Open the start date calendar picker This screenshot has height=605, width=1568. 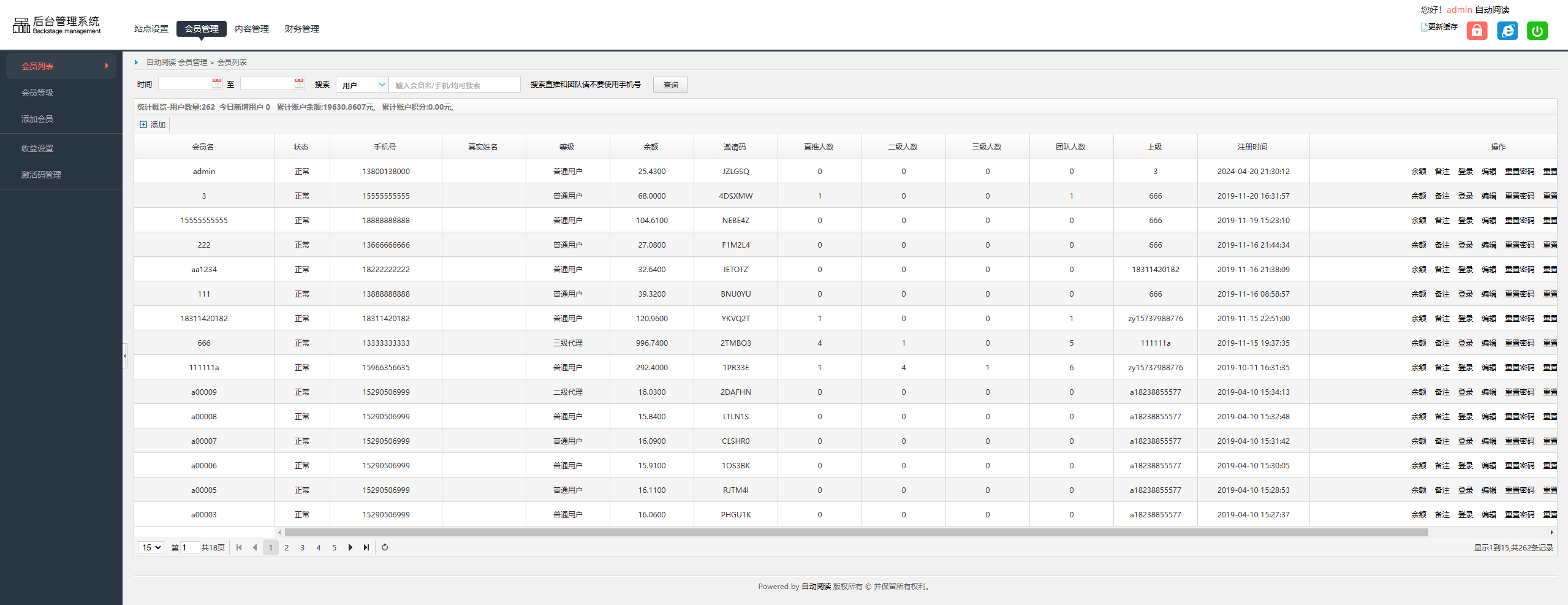pyautogui.click(x=217, y=84)
